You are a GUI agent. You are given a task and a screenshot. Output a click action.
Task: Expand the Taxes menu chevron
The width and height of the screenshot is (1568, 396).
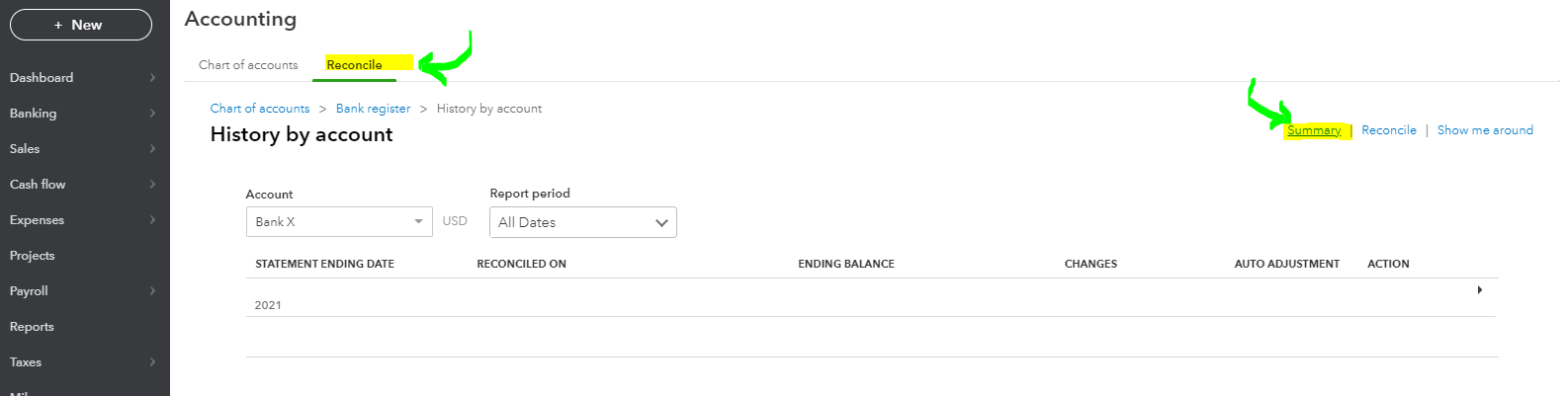[152, 362]
